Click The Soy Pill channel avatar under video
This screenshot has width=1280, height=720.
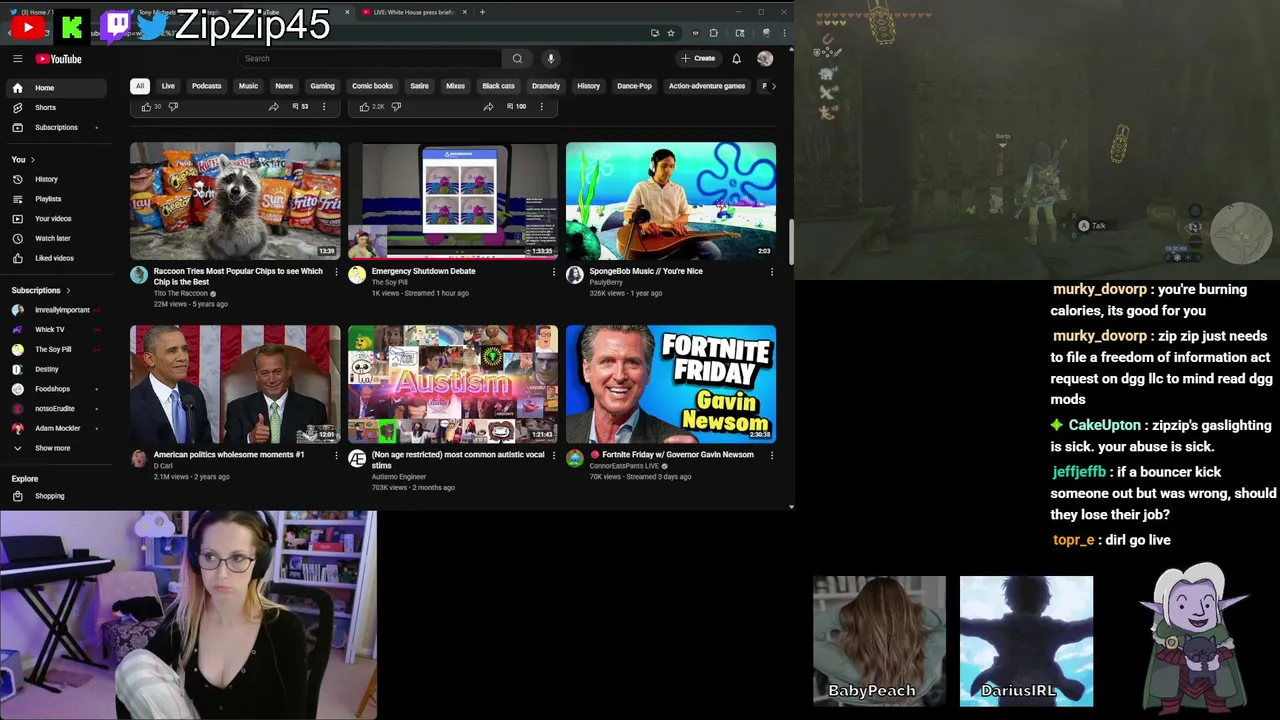pos(357,275)
